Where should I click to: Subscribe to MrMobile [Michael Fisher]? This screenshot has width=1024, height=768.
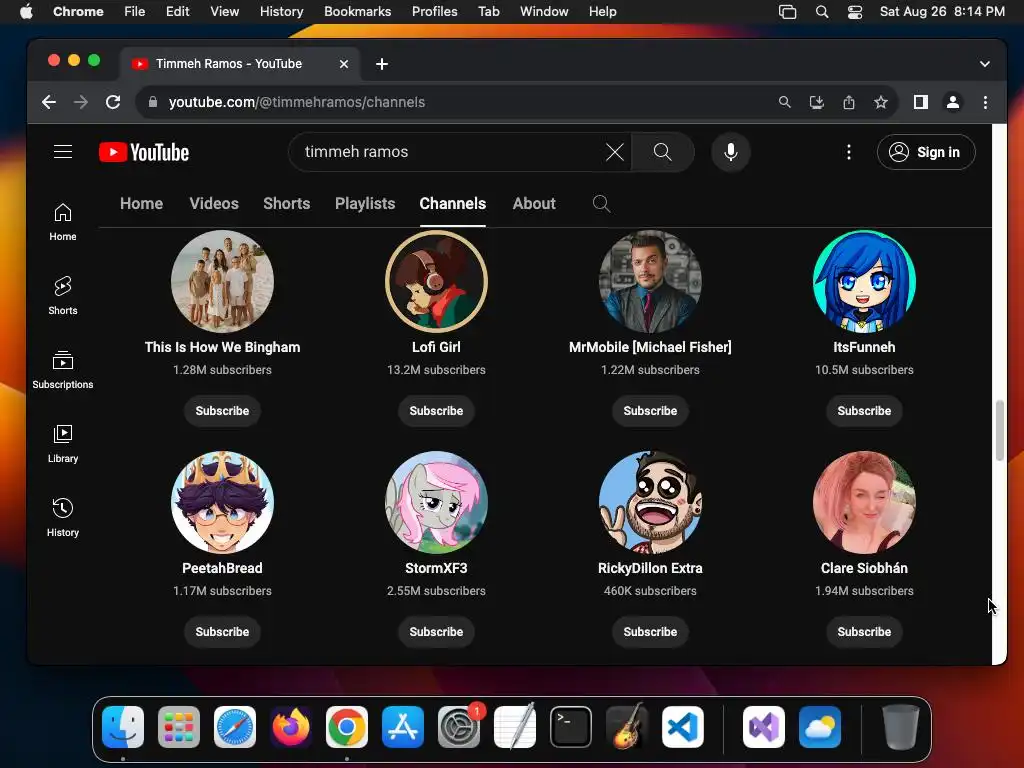650,411
